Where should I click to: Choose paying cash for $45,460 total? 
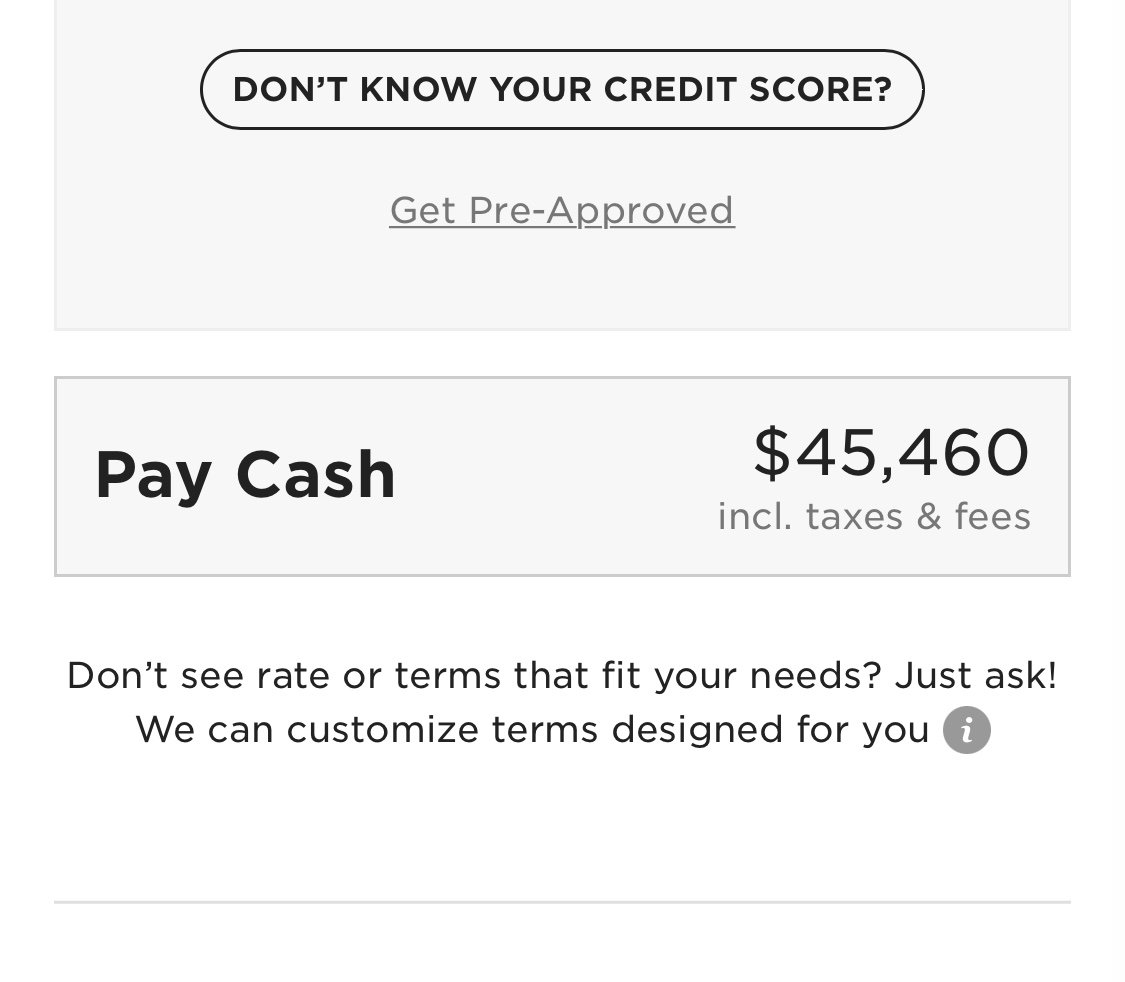click(562, 476)
